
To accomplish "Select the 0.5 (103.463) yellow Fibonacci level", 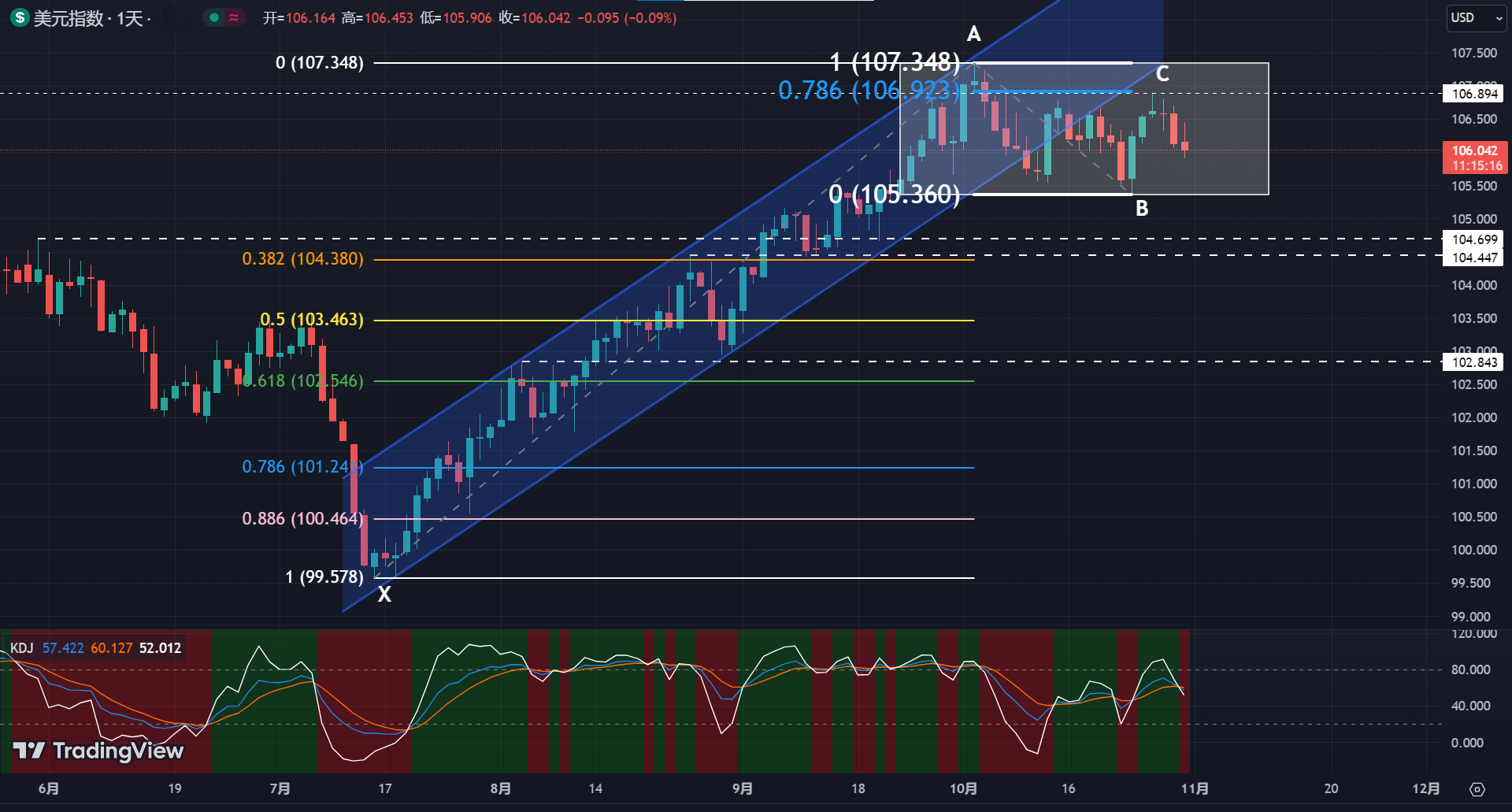I will click(312, 320).
